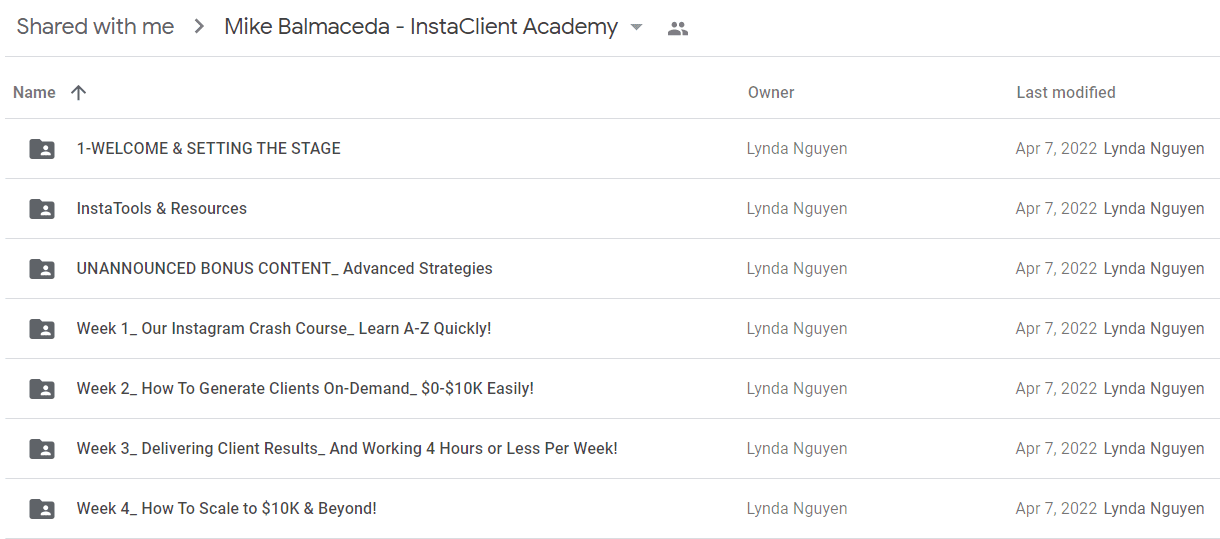Select the Week 2 Generate Clients folder icon

[x=42, y=389]
